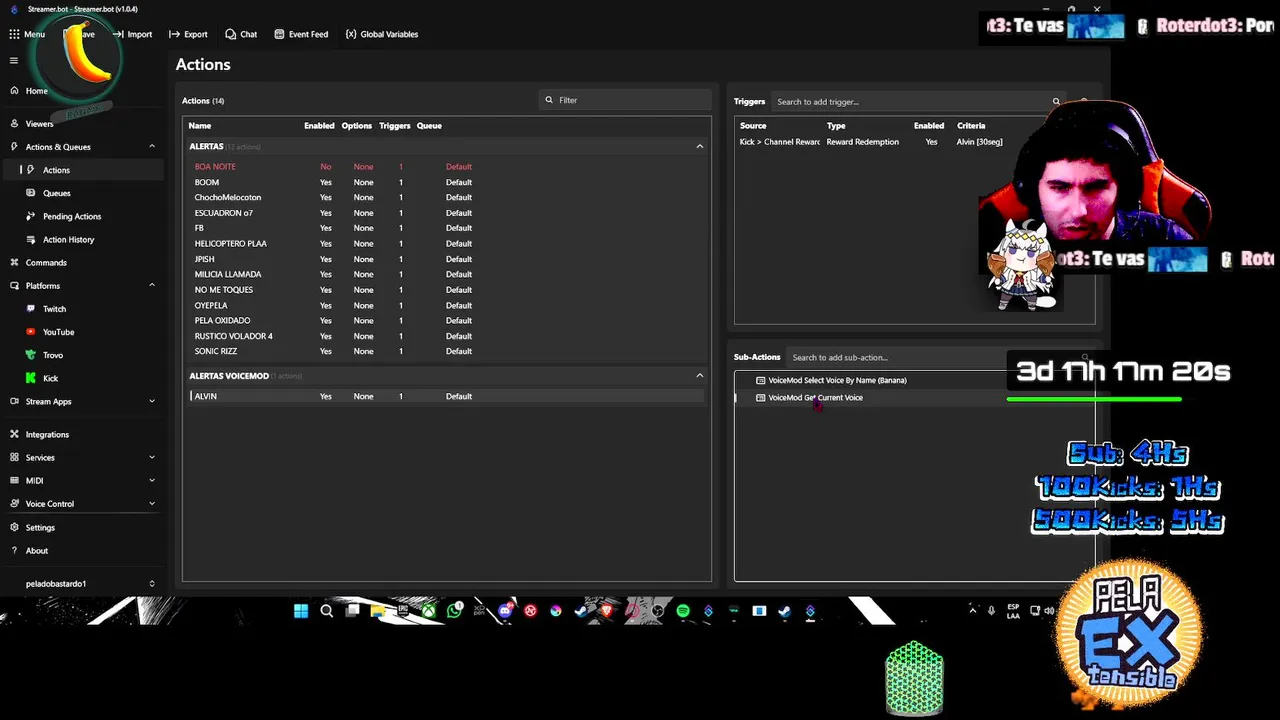1280x720 pixels.
Task: Select the NO ME TOQUES action
Action: [x=224, y=290]
